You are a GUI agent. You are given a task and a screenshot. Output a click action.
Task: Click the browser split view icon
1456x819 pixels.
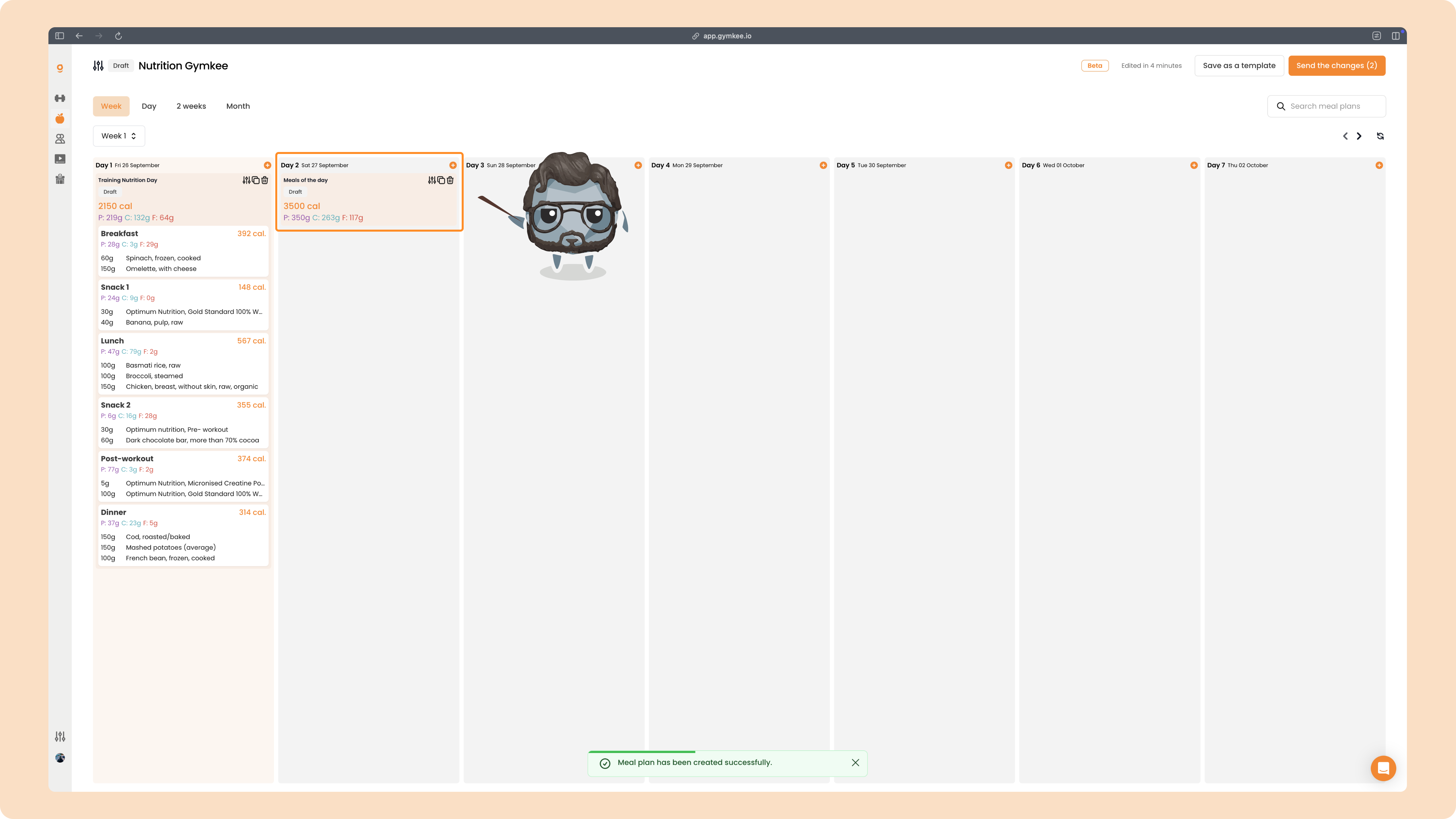click(1396, 36)
